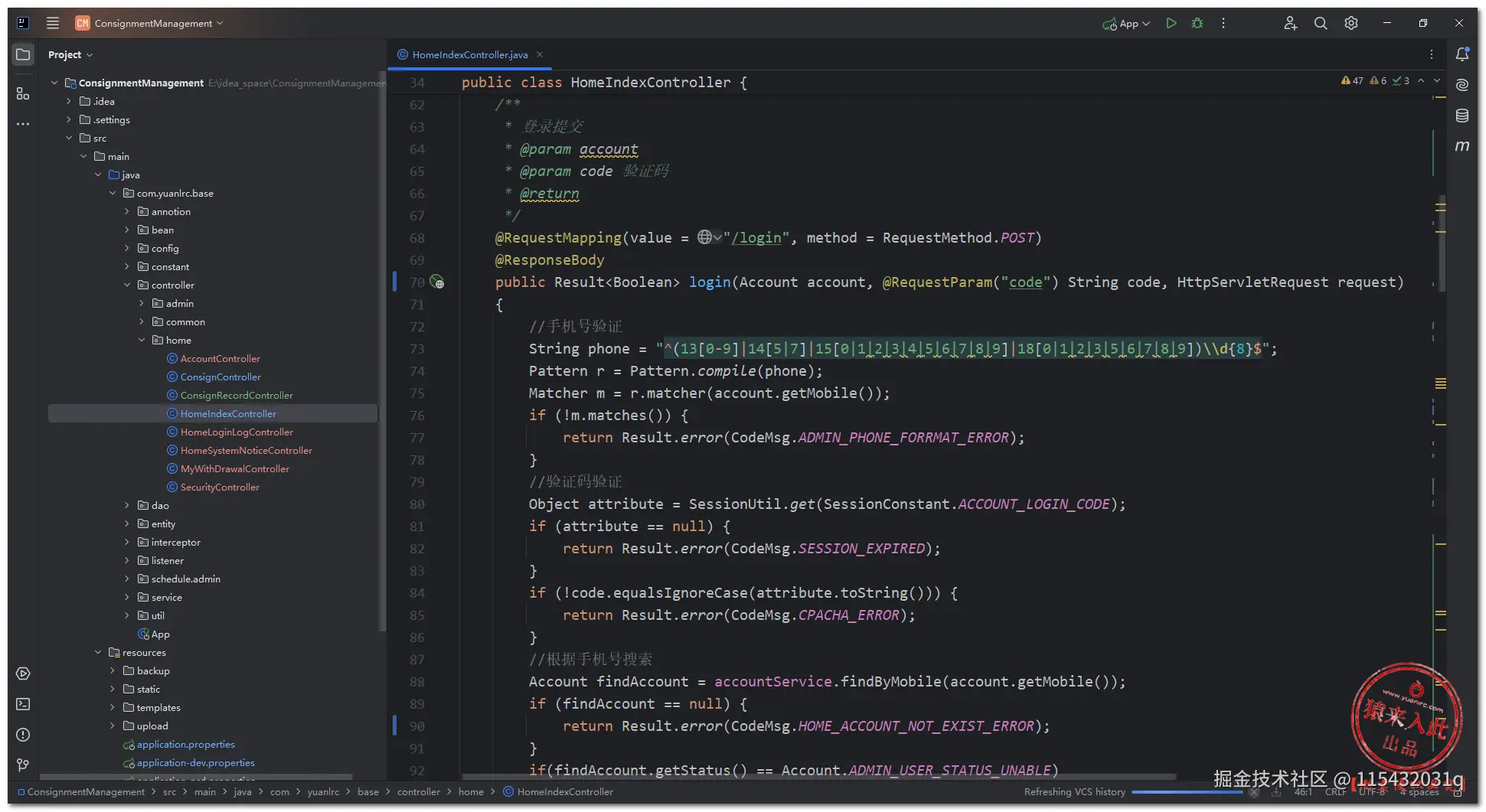Click the Debug bug icon
Screen dimensions: 1486x812
click(1197, 24)
